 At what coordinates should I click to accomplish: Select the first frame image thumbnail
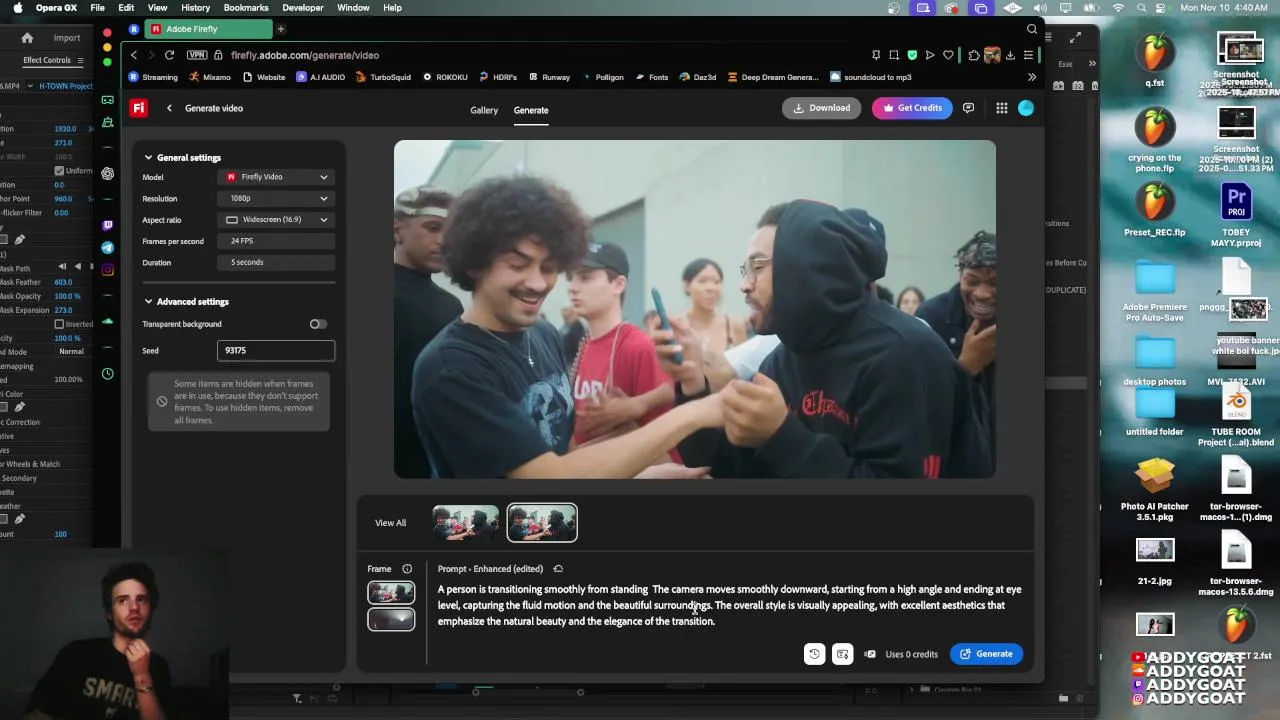391,593
